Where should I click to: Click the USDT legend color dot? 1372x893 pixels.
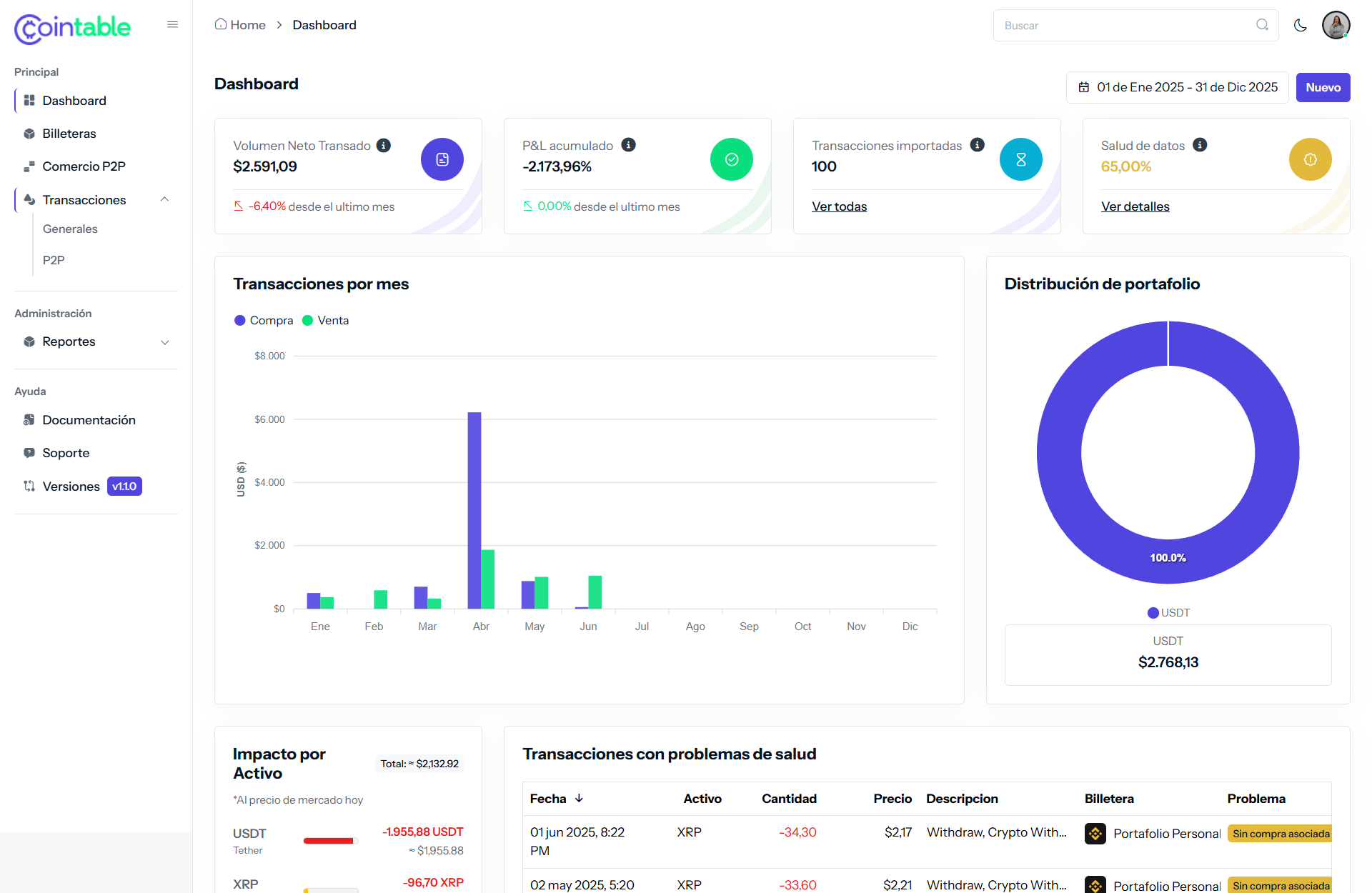(1153, 613)
